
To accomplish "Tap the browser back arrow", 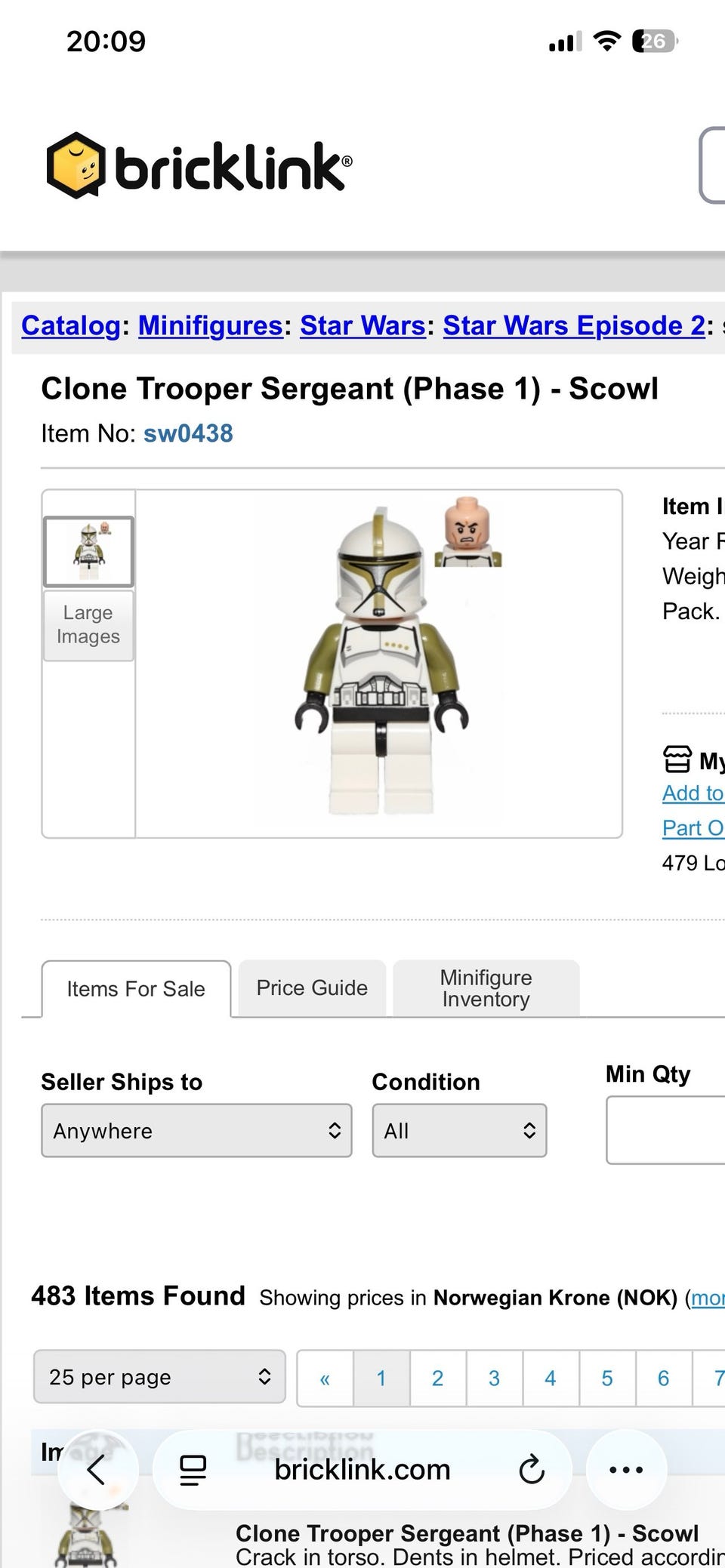I will [97, 1470].
